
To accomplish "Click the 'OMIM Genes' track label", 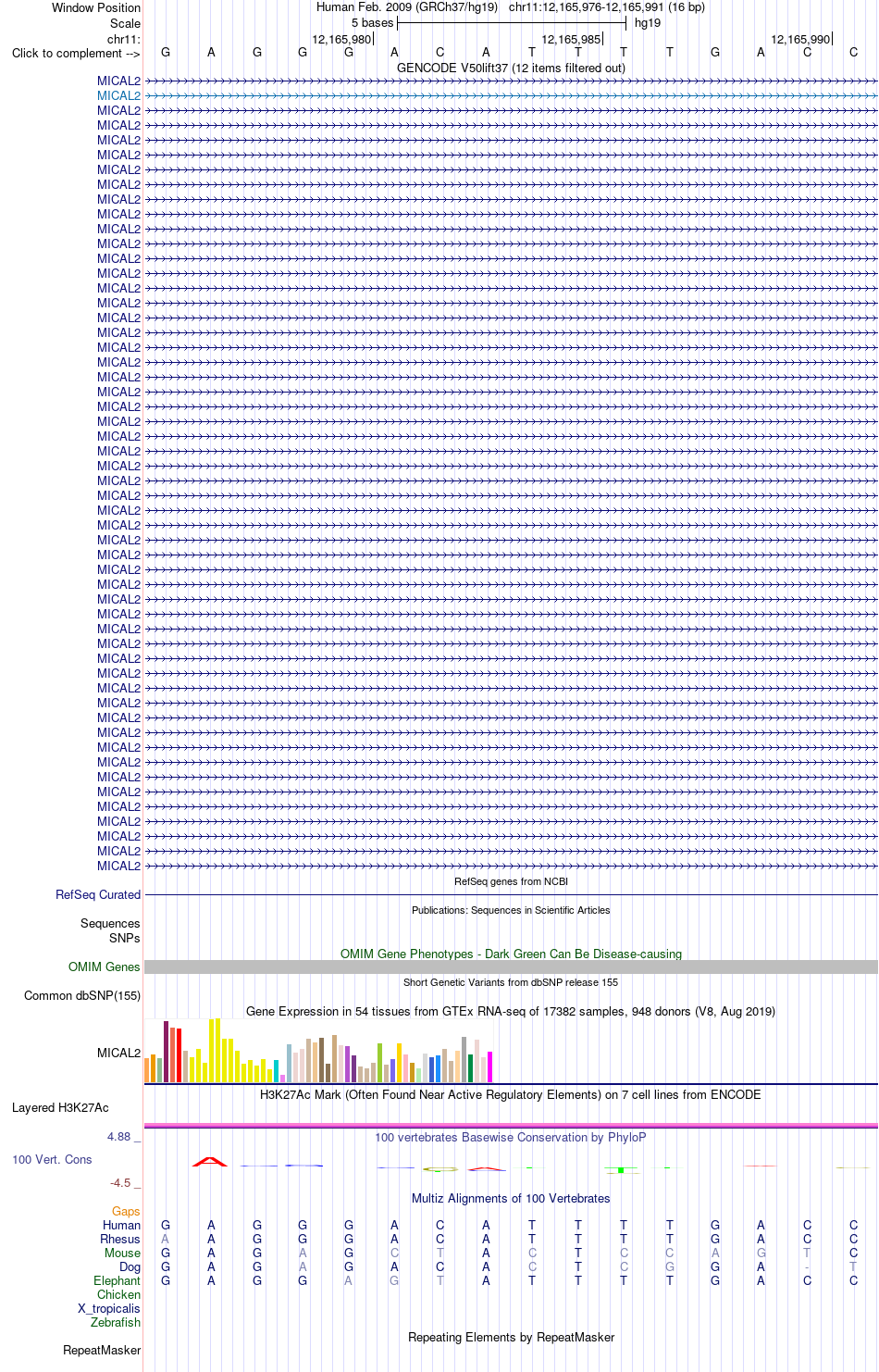I will coord(105,967).
